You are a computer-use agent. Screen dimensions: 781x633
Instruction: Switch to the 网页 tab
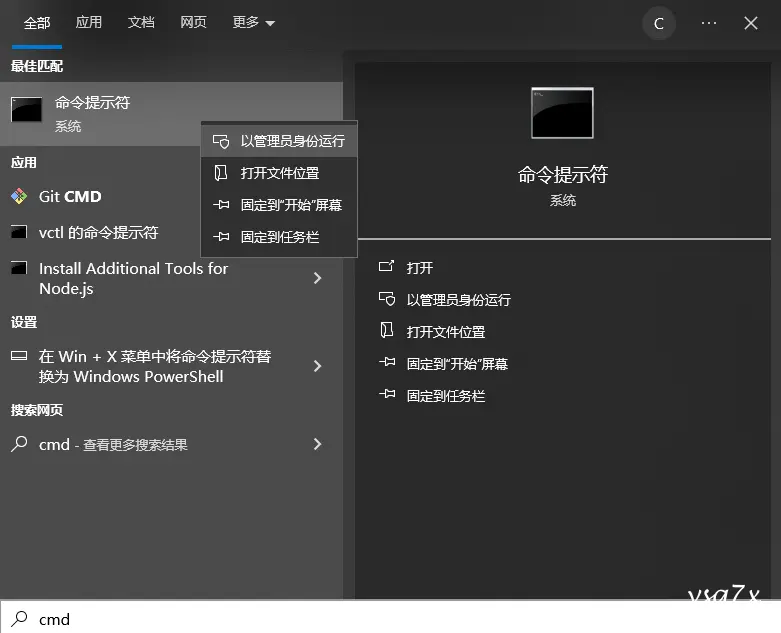(193, 22)
